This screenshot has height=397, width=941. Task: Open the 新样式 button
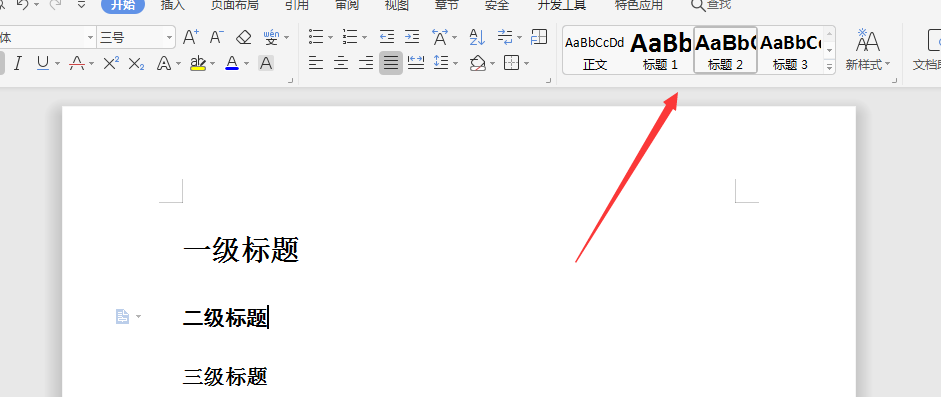pos(868,49)
